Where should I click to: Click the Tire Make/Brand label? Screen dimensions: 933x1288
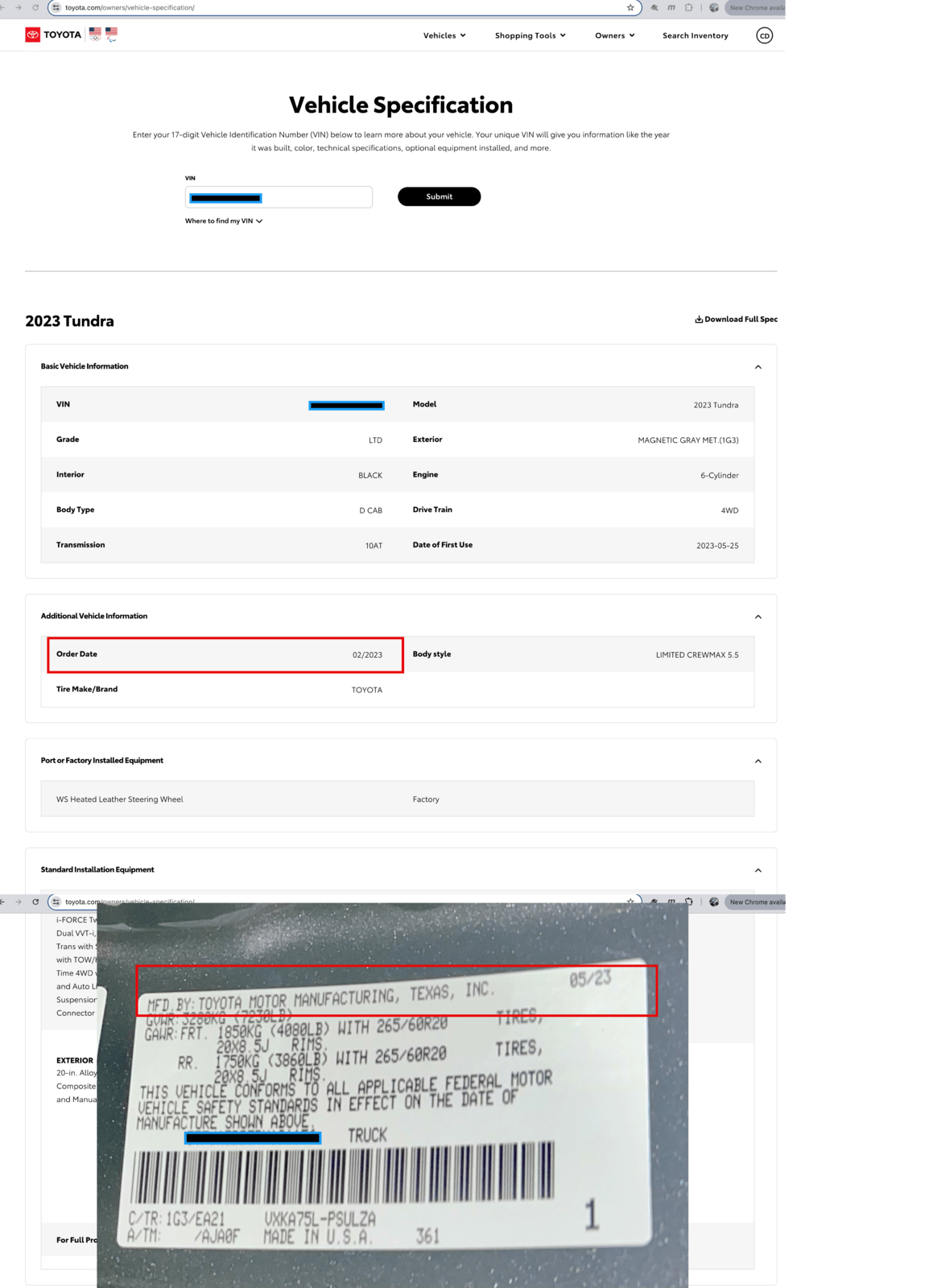pyautogui.click(x=87, y=689)
